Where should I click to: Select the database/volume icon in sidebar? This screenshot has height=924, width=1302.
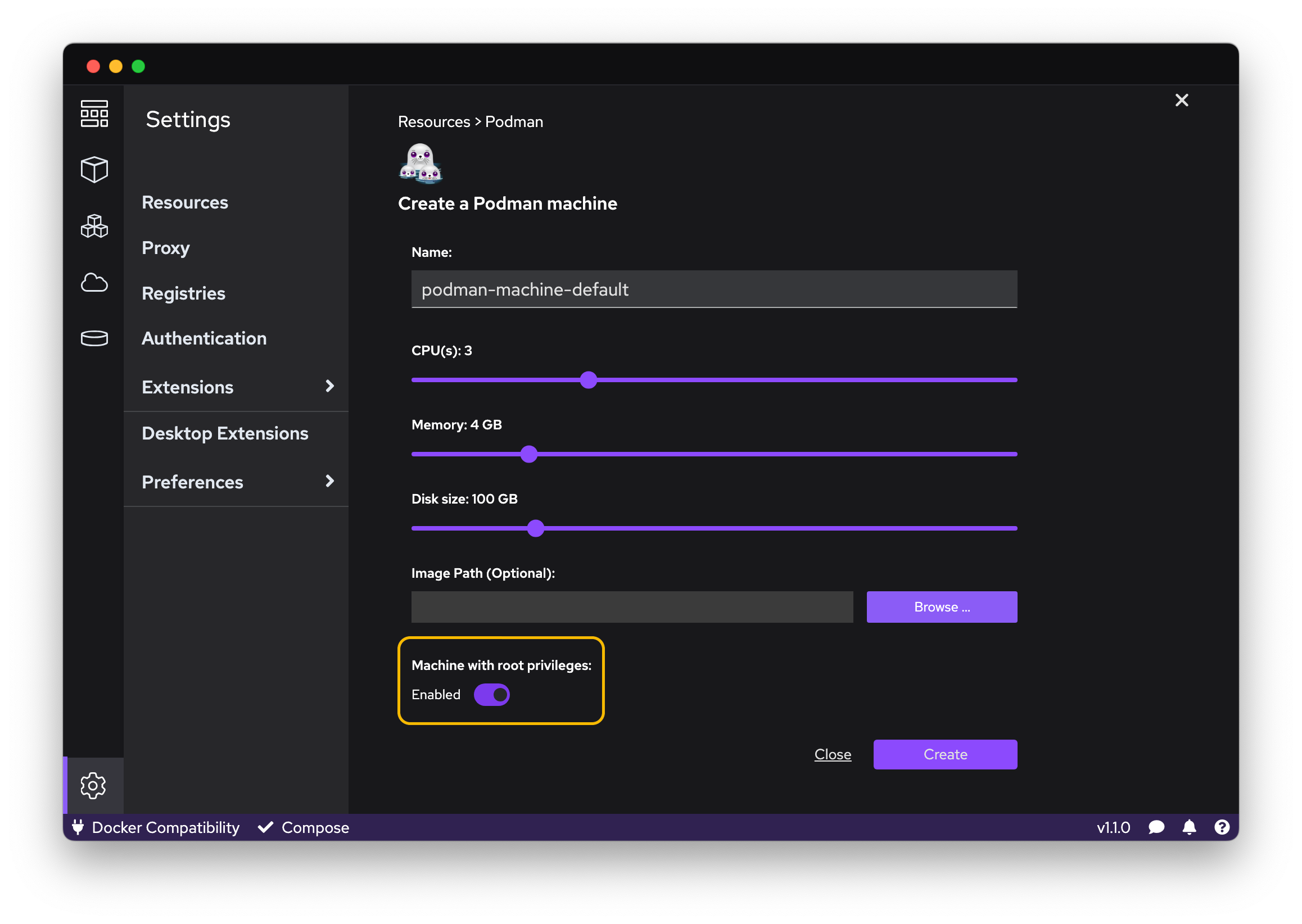pyautogui.click(x=95, y=337)
